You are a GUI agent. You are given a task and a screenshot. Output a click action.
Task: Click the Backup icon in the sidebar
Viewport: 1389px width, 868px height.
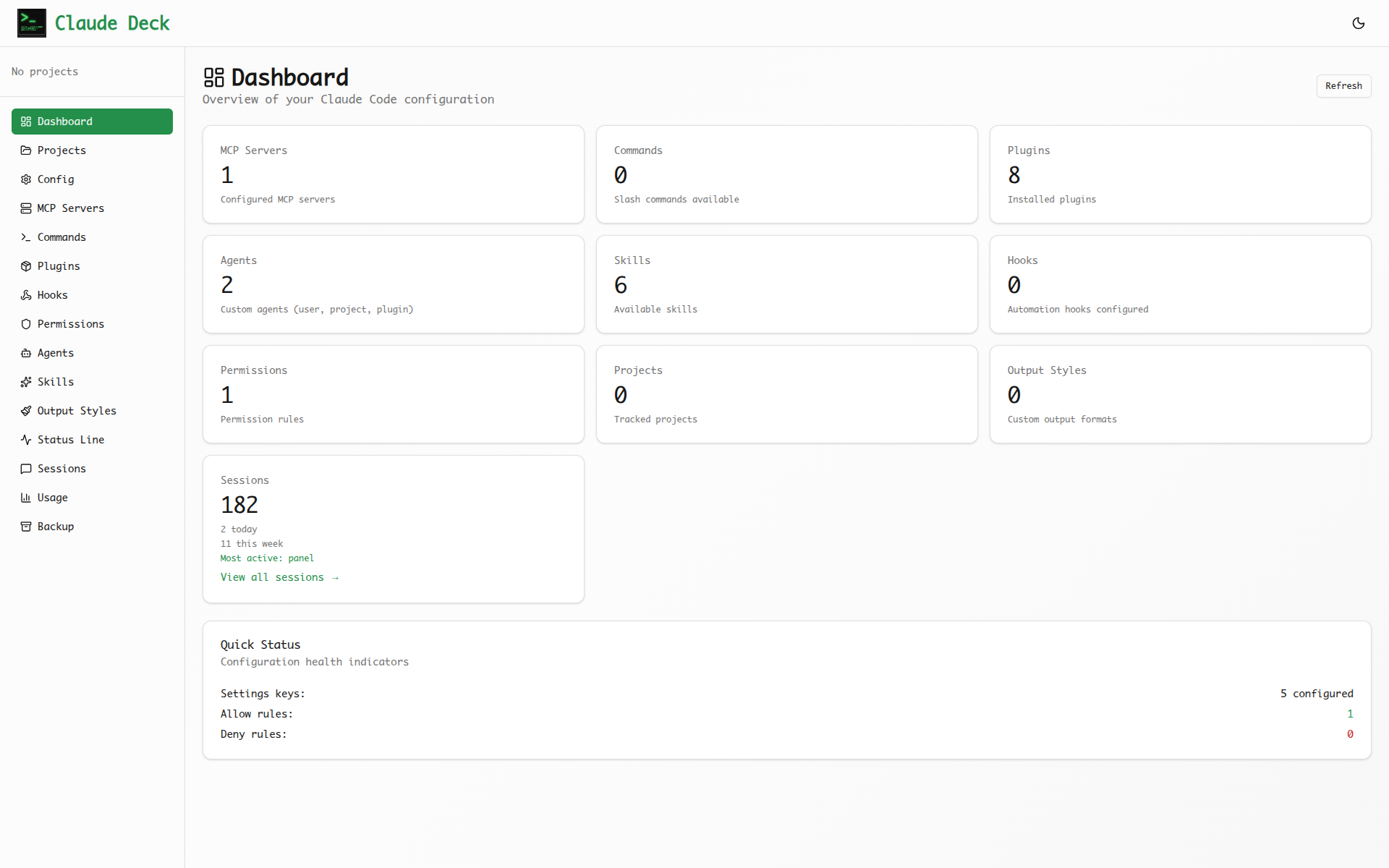coord(25,526)
